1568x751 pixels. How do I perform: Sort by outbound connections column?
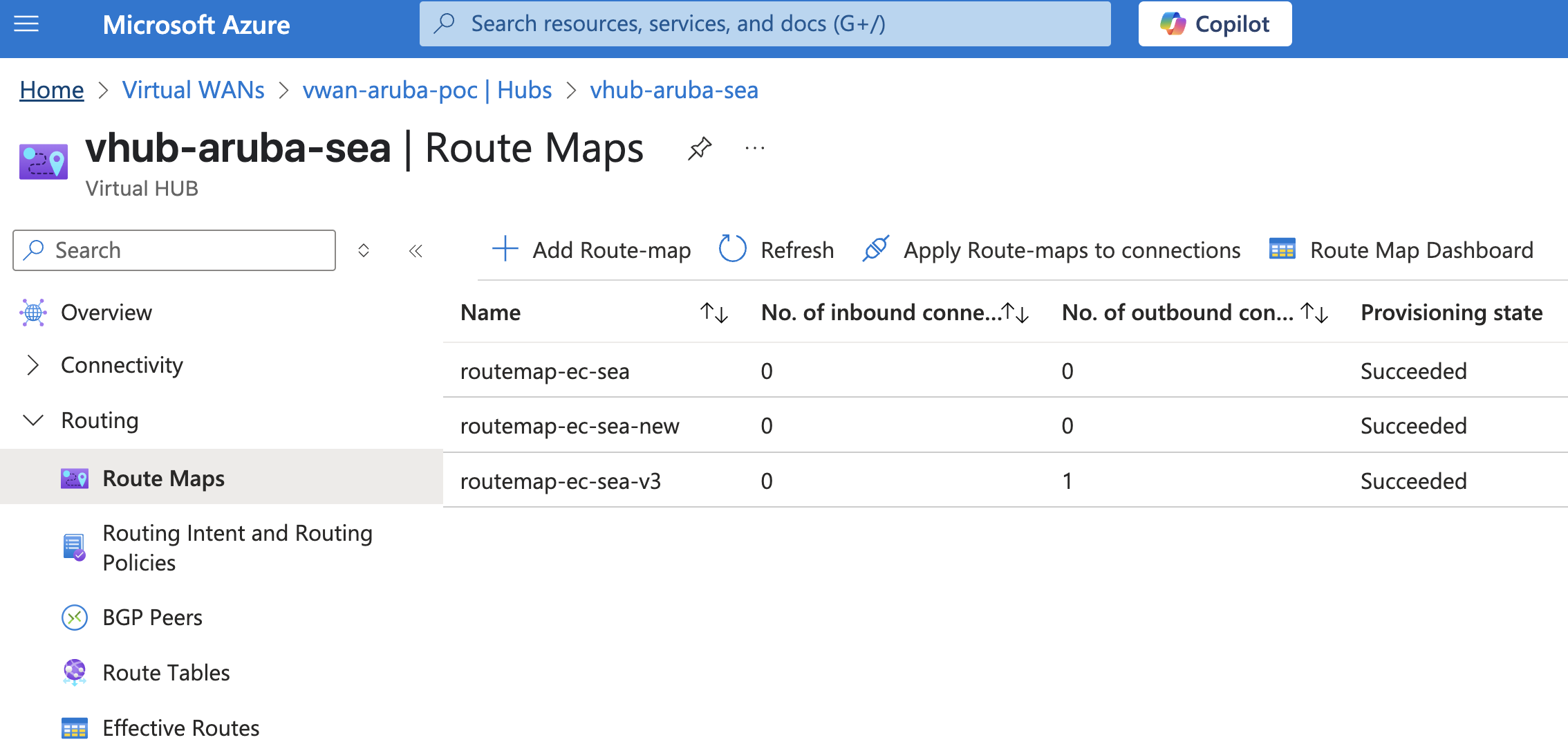click(x=1314, y=313)
